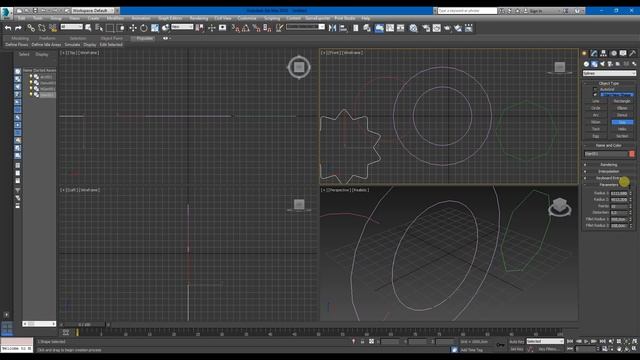Activate Select and Rotate tool
The image size is (640, 360).
point(144,28)
